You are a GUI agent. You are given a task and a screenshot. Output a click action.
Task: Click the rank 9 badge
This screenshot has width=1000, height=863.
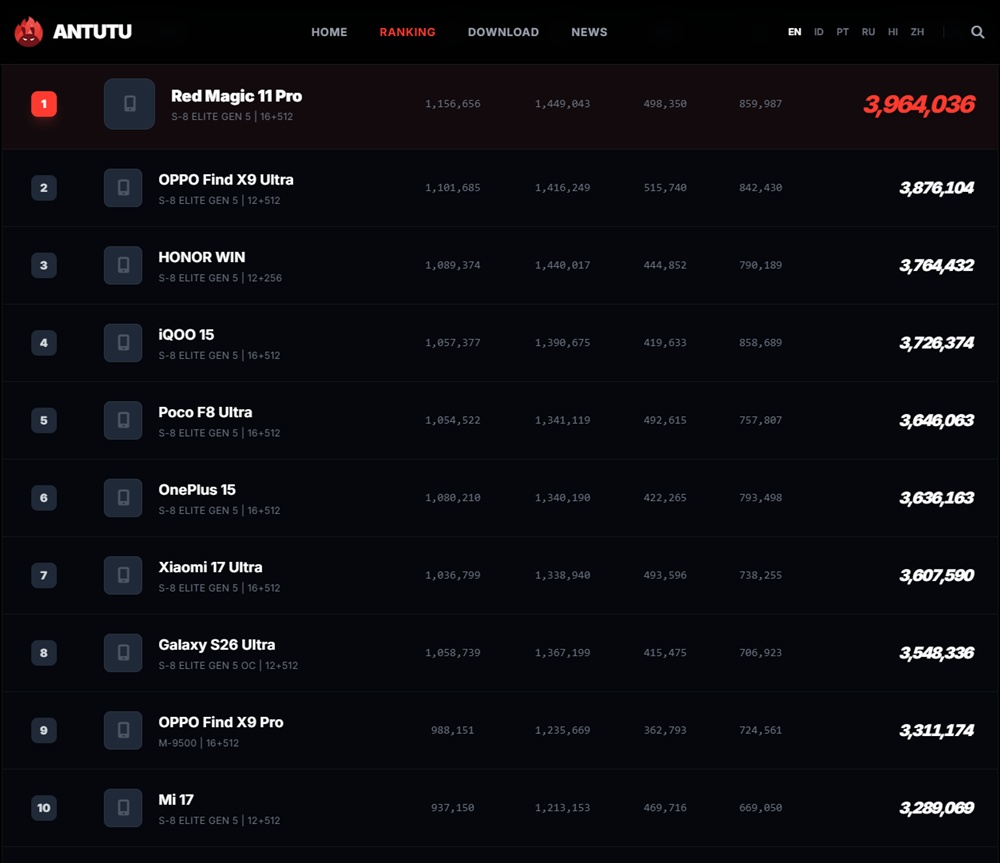point(44,730)
